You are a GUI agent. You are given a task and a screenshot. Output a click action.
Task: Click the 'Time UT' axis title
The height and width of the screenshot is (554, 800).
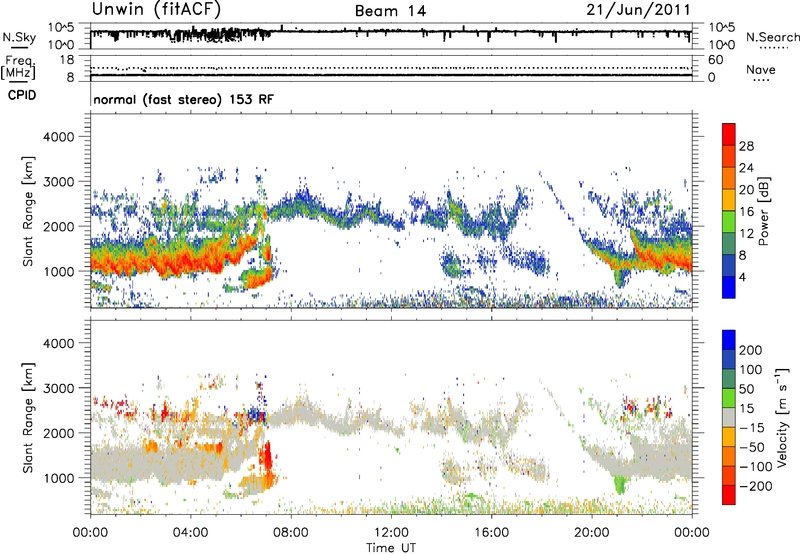[x=391, y=548]
